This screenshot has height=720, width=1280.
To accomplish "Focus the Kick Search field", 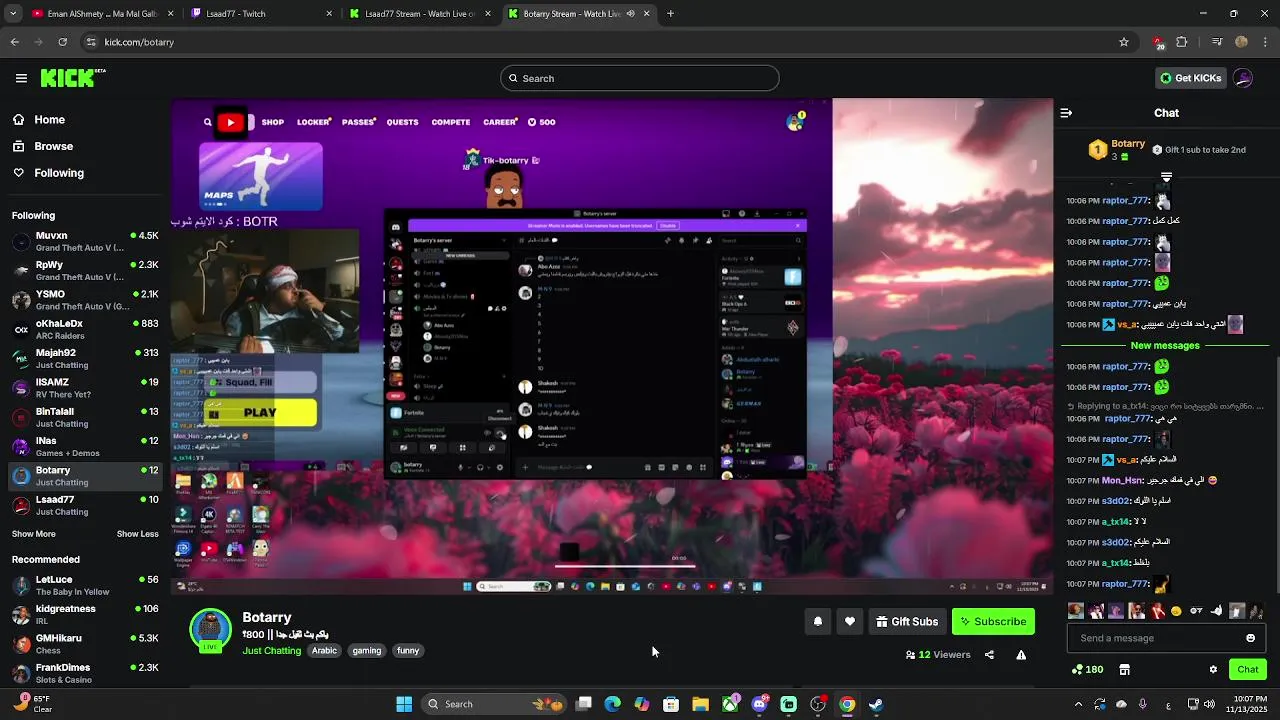I will click(640, 78).
